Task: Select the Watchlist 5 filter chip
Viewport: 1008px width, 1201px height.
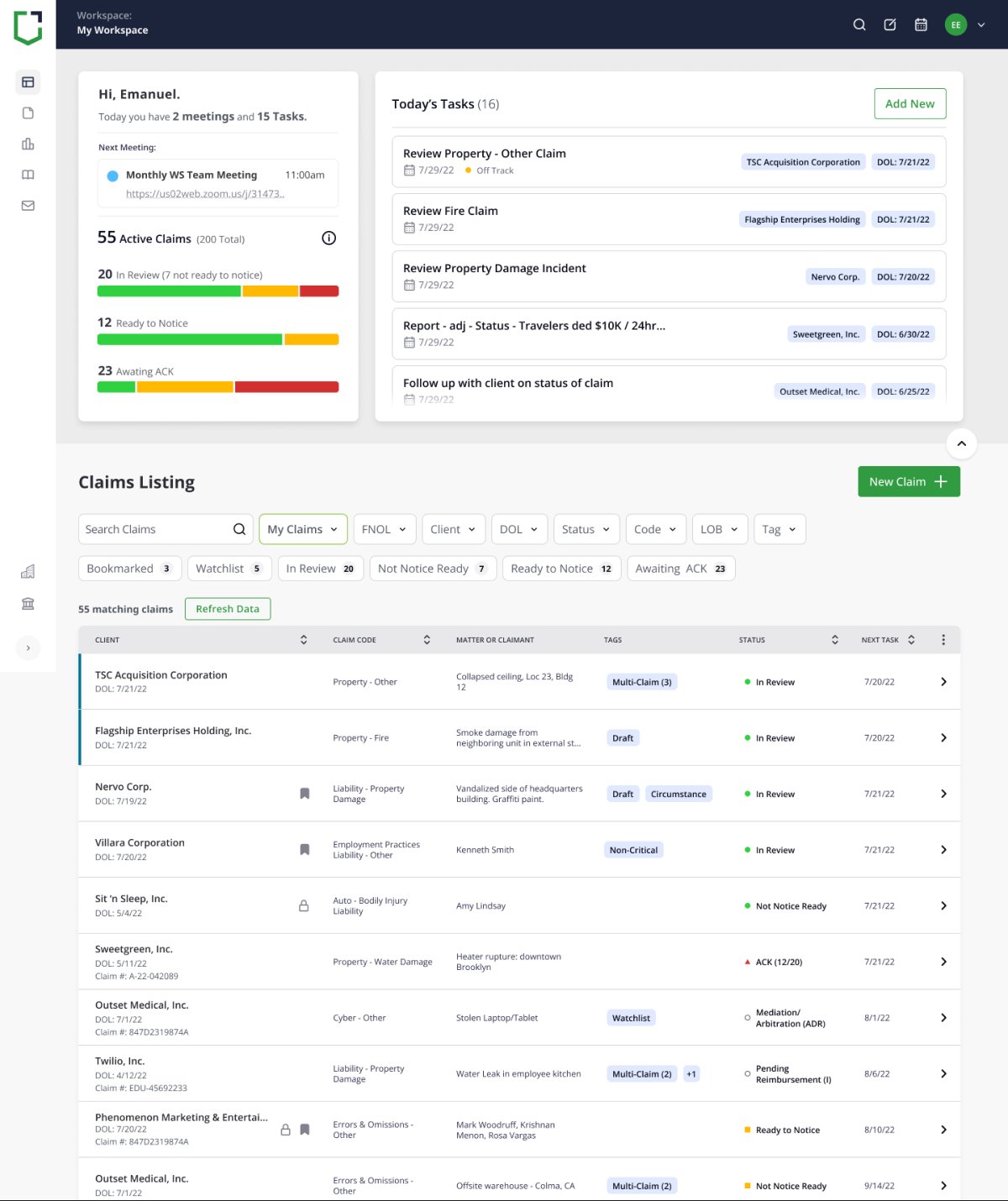Action: coord(229,569)
